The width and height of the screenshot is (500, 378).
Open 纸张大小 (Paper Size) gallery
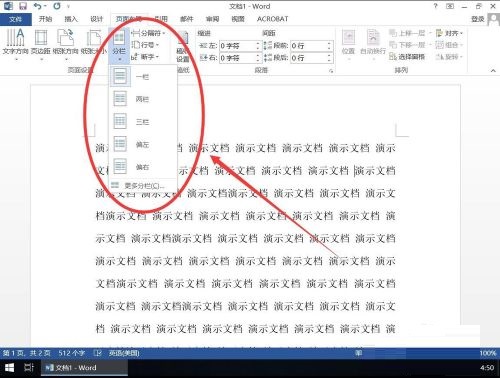pos(94,45)
